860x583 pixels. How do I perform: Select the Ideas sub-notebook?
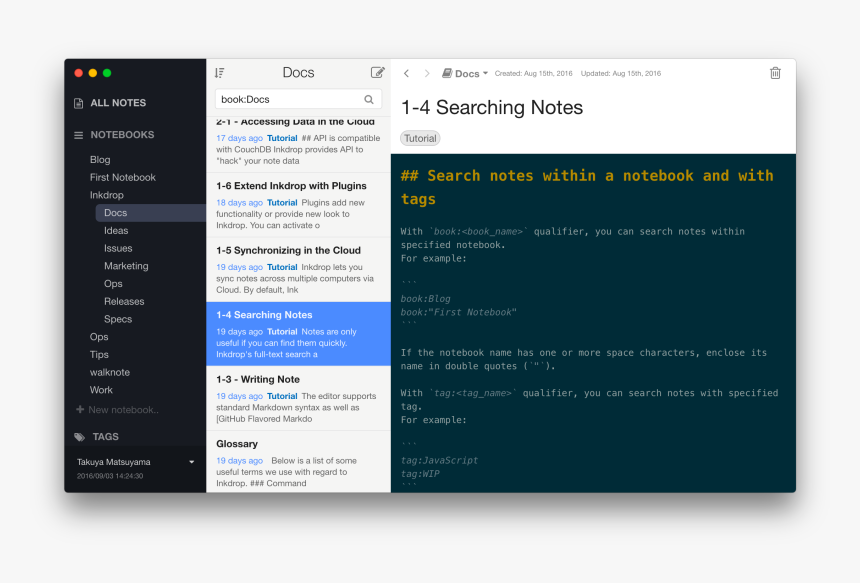click(x=116, y=231)
